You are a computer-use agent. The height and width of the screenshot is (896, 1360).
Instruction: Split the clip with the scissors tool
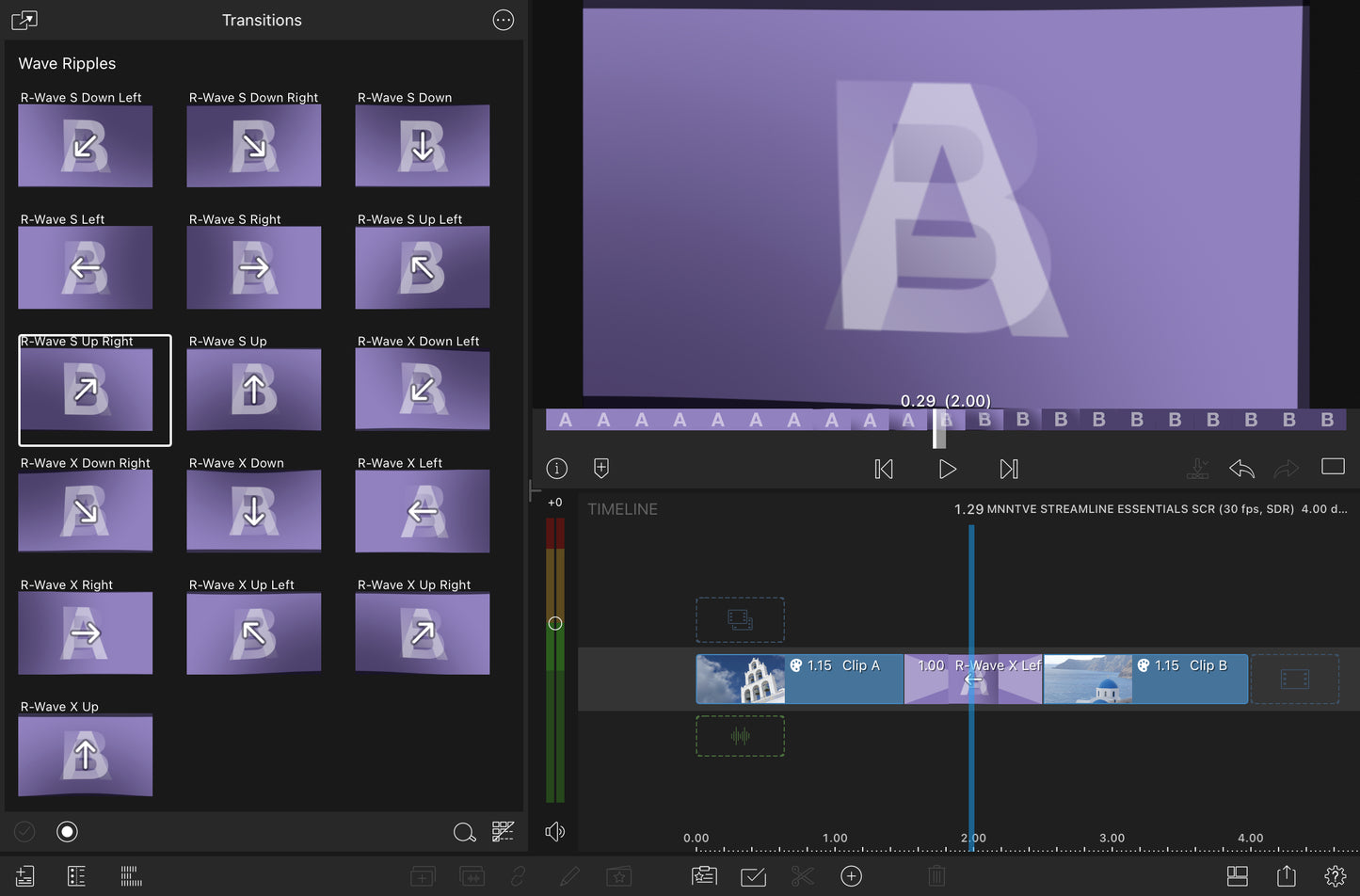click(x=802, y=876)
